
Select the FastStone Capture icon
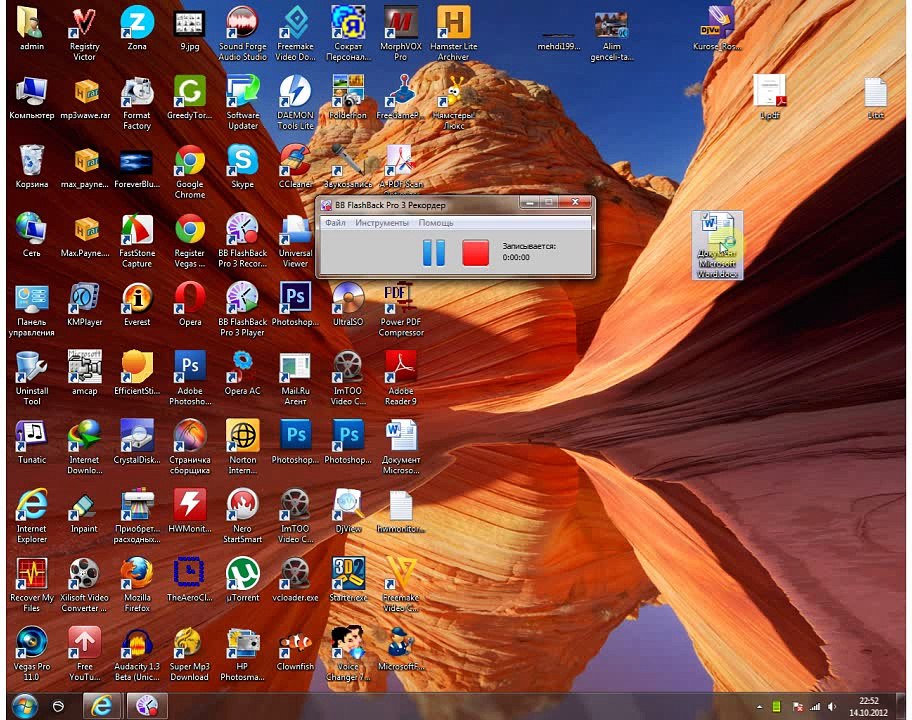tap(137, 242)
